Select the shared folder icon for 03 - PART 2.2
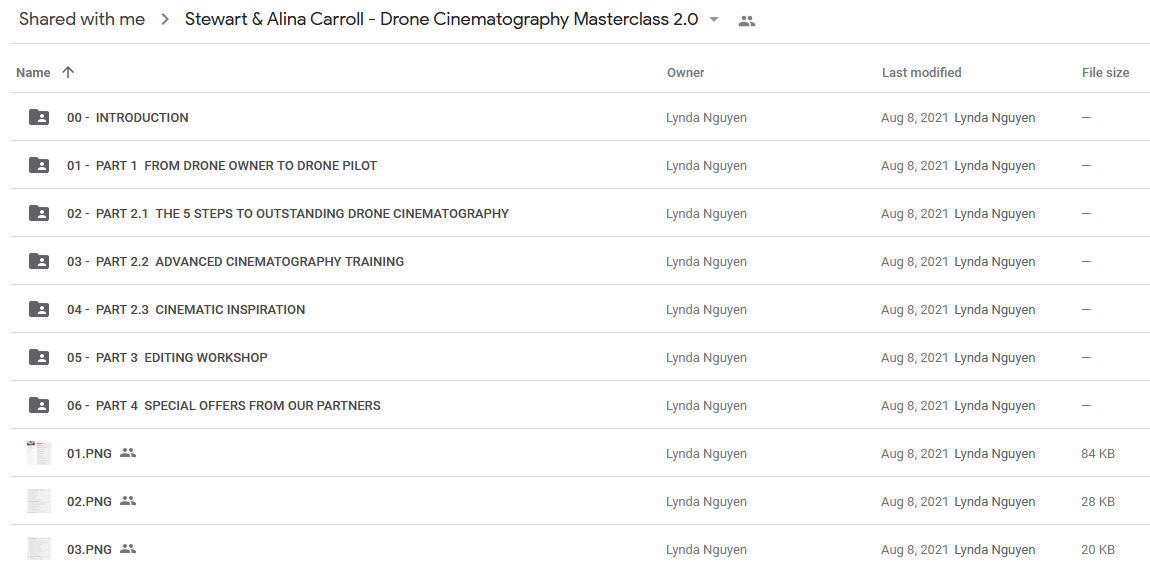The image size is (1150, 570). pos(39,261)
